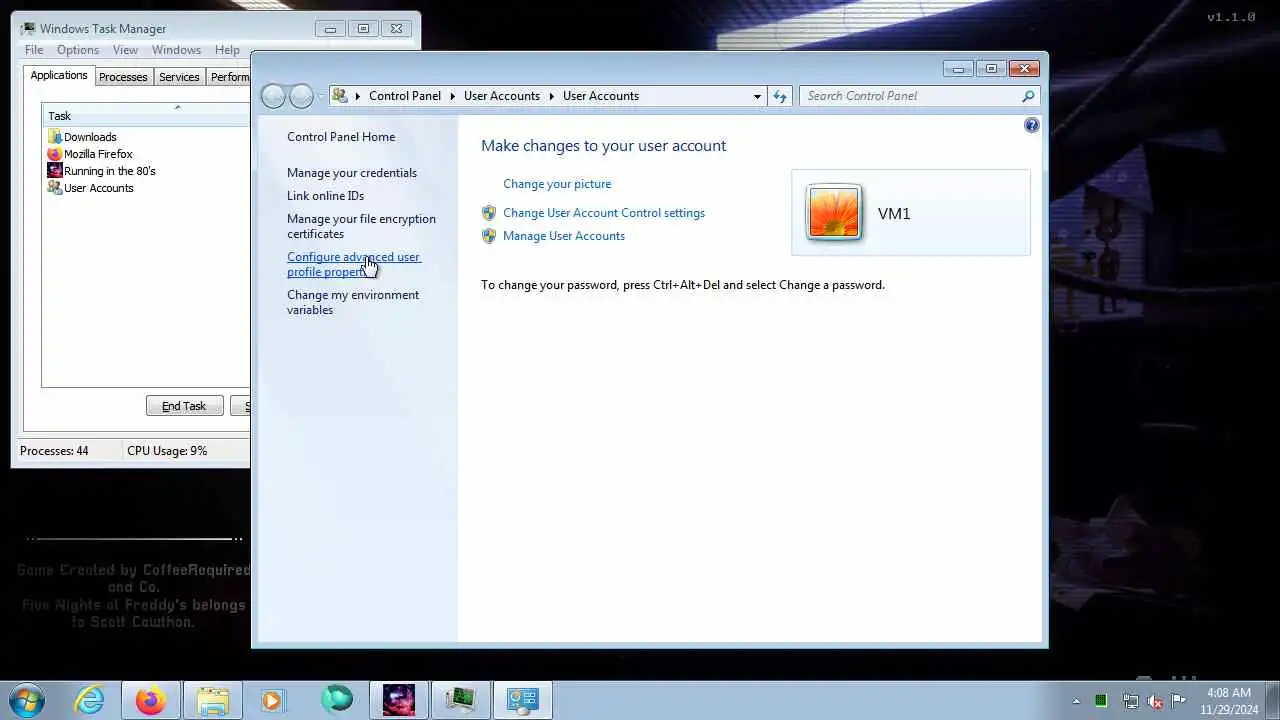Click the muted volume tray icon
The height and width of the screenshot is (720, 1280).
1156,701
